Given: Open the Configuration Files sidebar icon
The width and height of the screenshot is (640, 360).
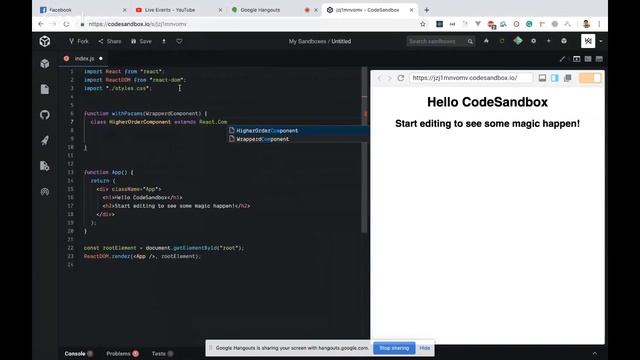Looking at the screenshot, I should (x=45, y=166).
